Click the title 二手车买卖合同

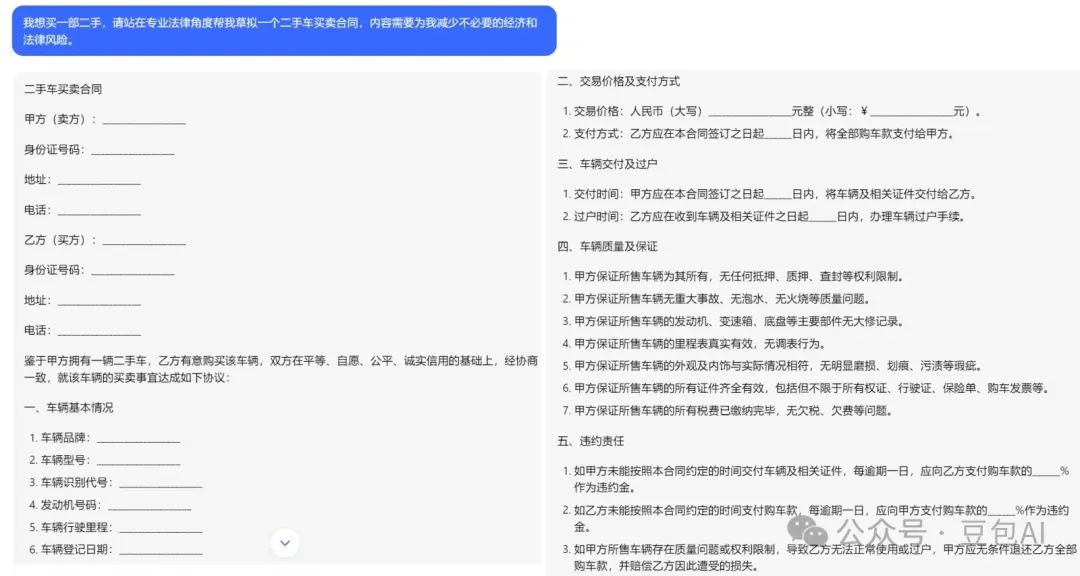point(63,89)
